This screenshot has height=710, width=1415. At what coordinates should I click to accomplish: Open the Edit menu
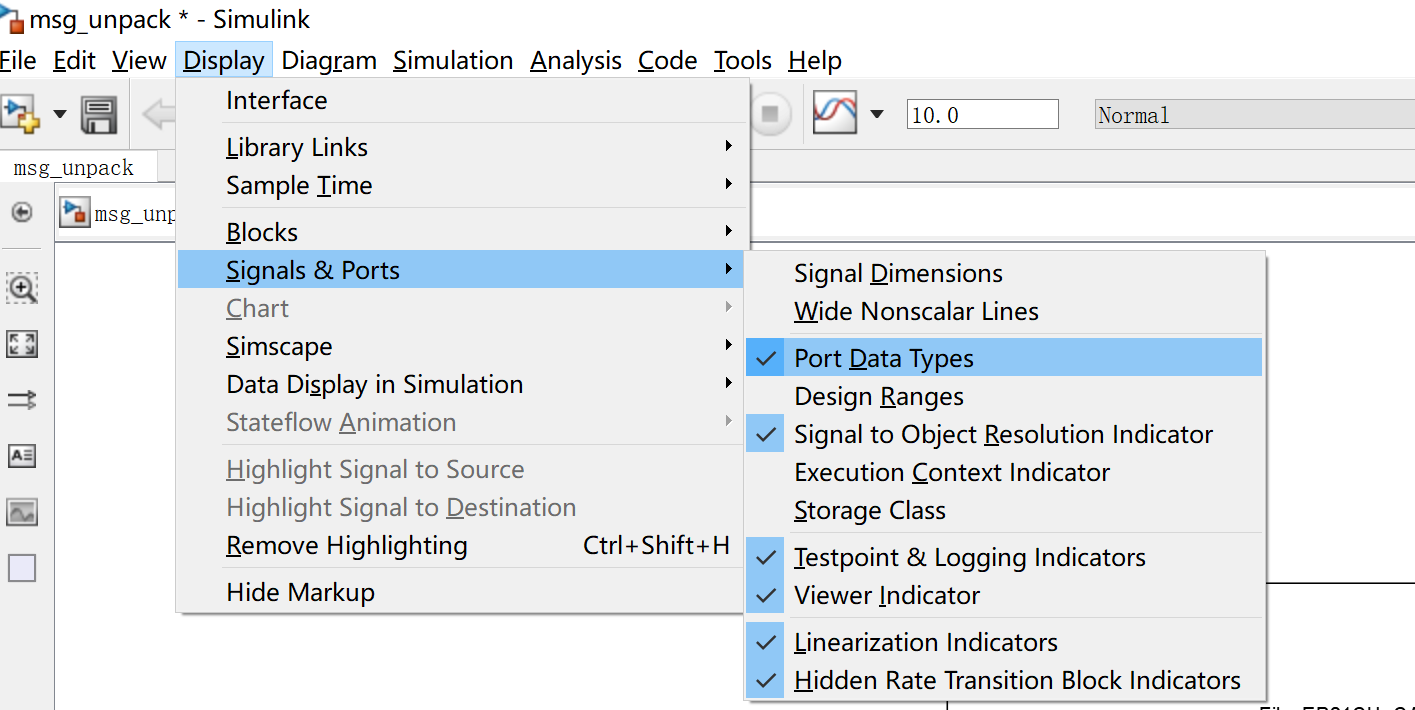coord(74,61)
